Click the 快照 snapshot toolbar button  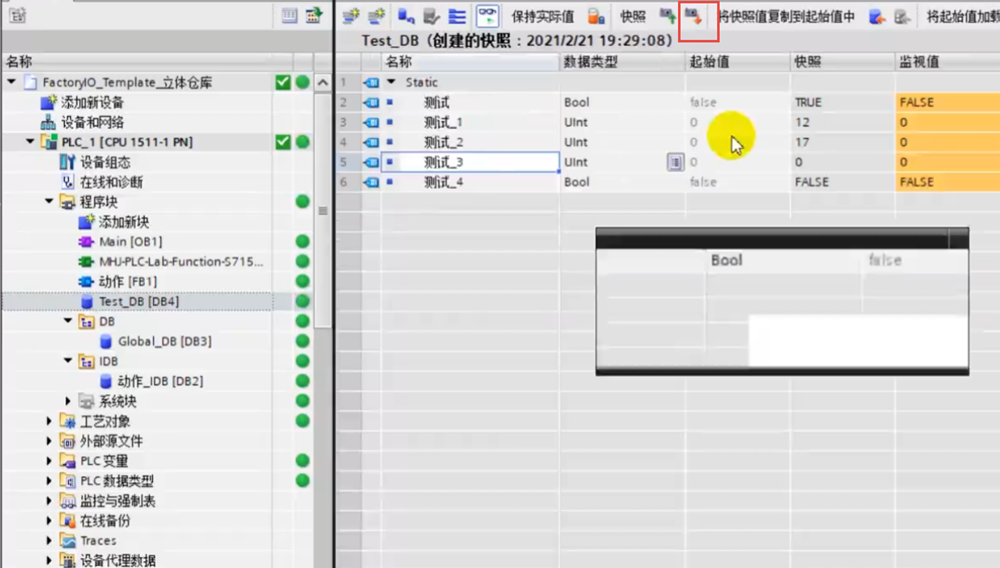tap(633, 17)
